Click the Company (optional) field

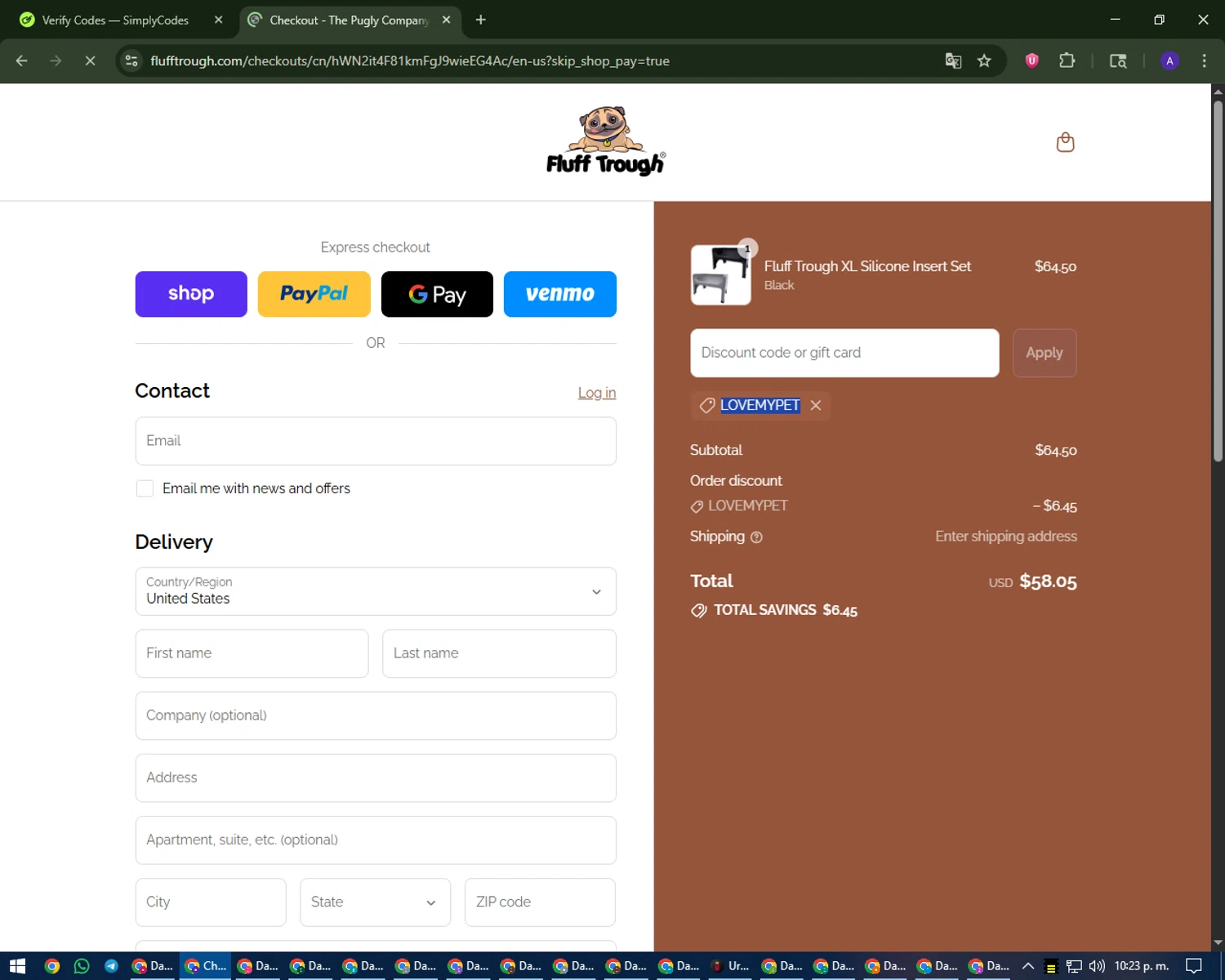pos(376,715)
